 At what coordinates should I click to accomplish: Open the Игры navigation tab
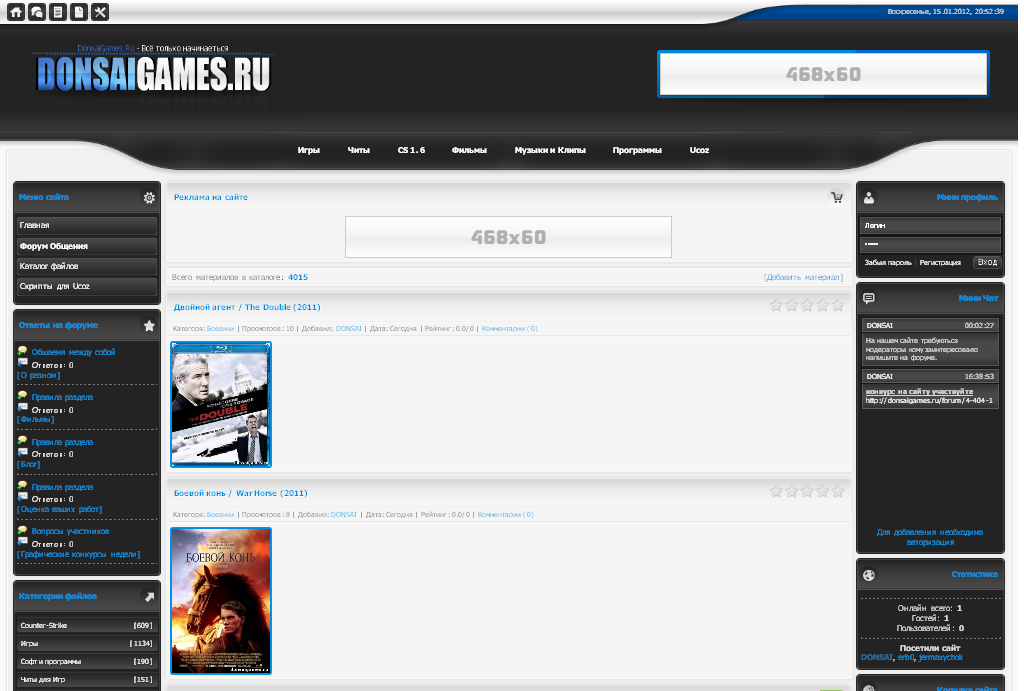coord(309,150)
